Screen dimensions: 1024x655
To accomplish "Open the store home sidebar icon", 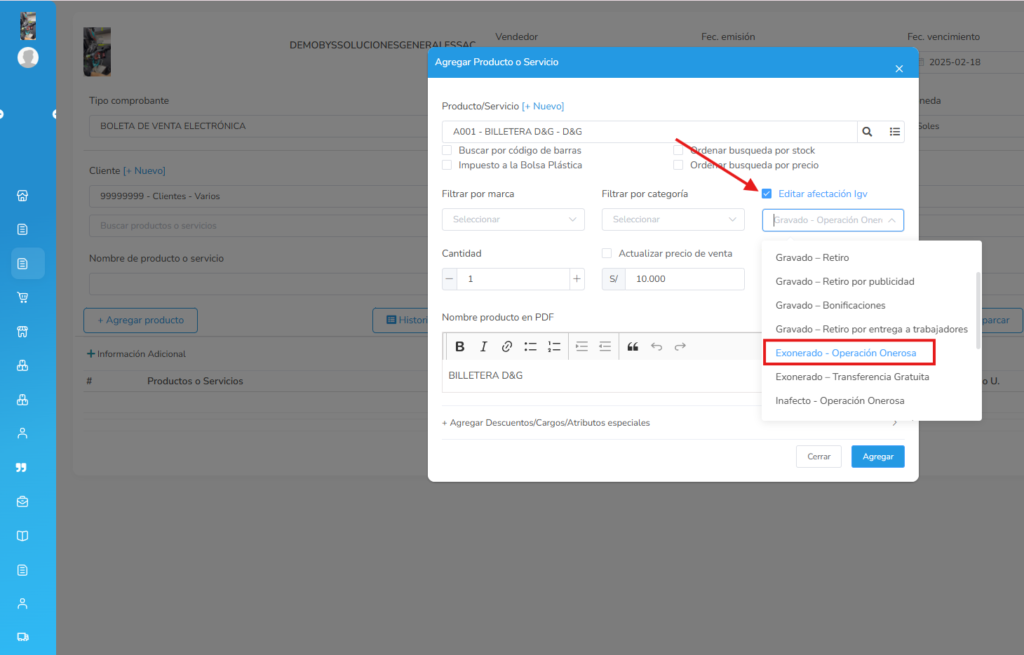I will click(x=22, y=195).
